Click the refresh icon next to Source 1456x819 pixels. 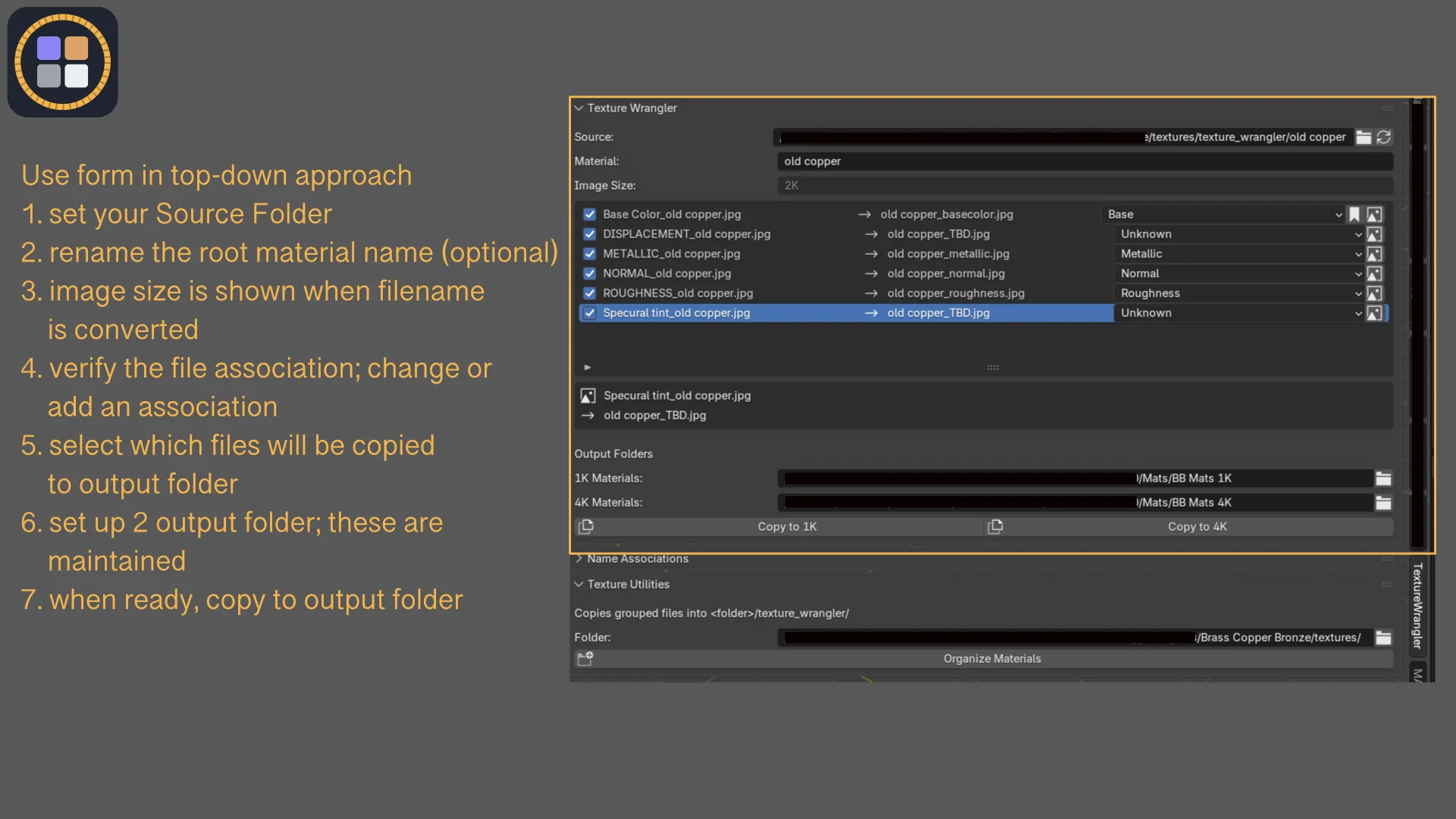tap(1384, 137)
